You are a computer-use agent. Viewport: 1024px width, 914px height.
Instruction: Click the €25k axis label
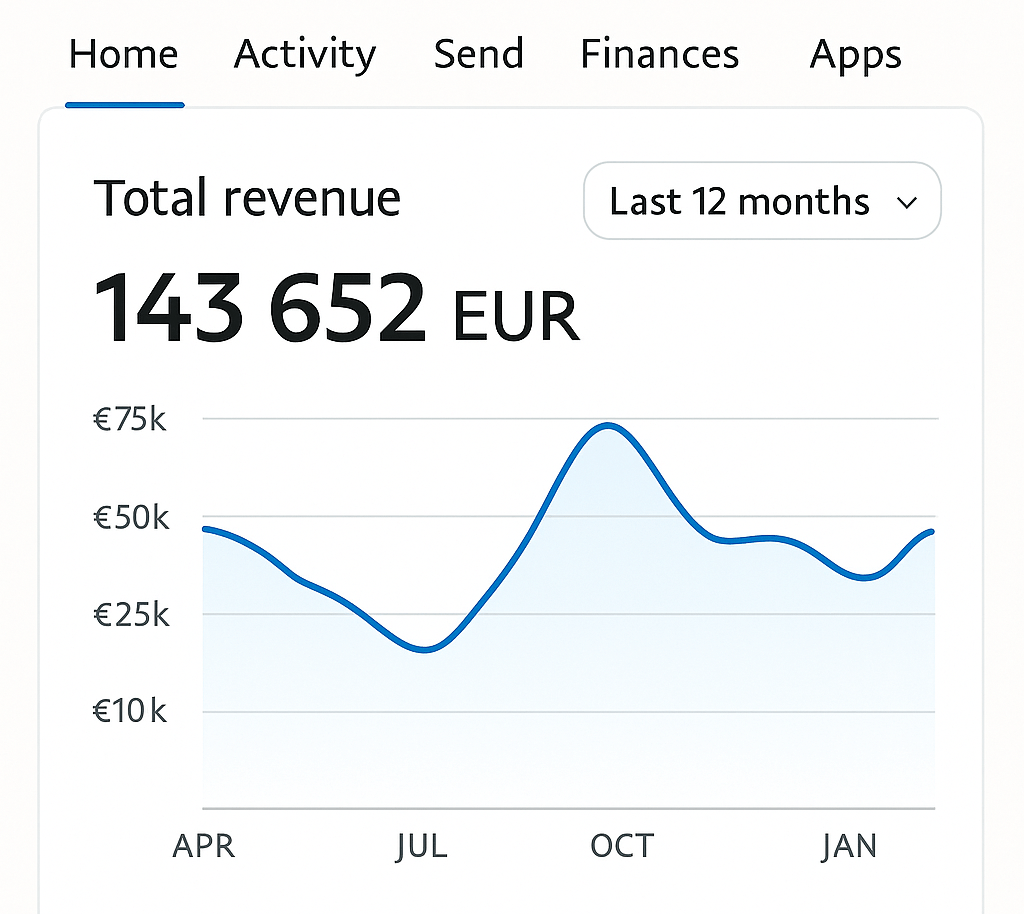131,614
